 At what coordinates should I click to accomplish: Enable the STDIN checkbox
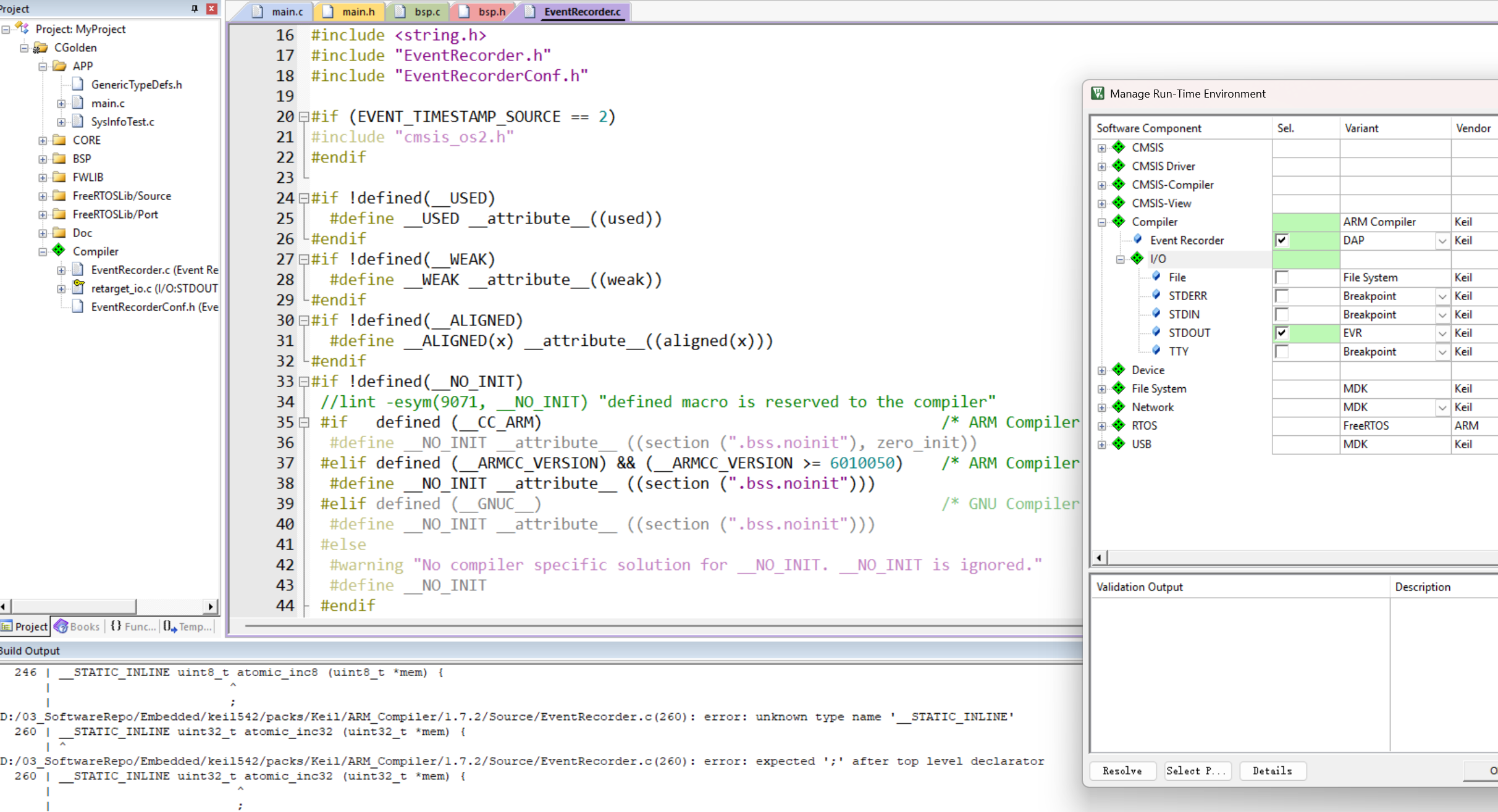[1282, 314]
